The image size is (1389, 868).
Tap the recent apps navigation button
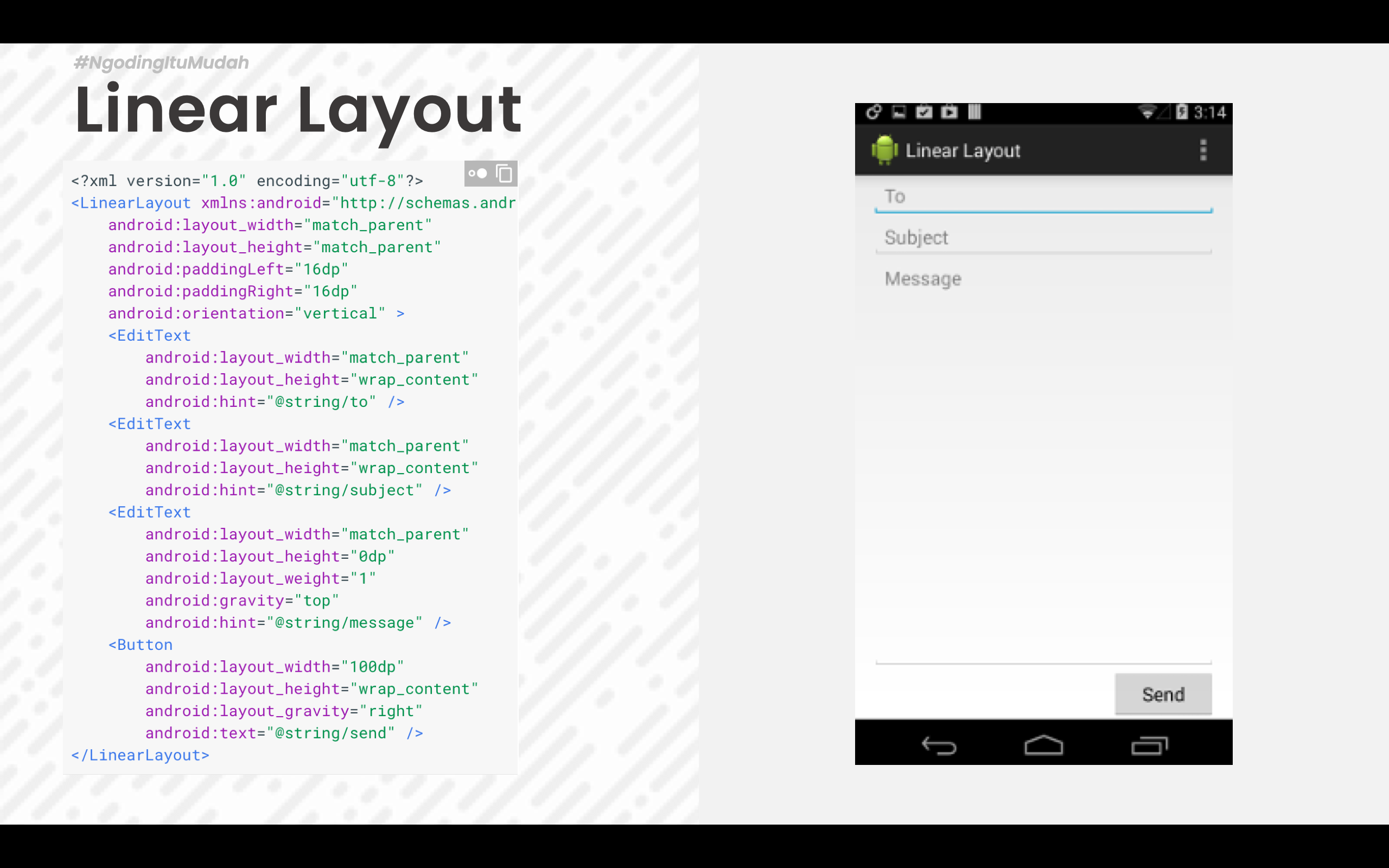1149,745
